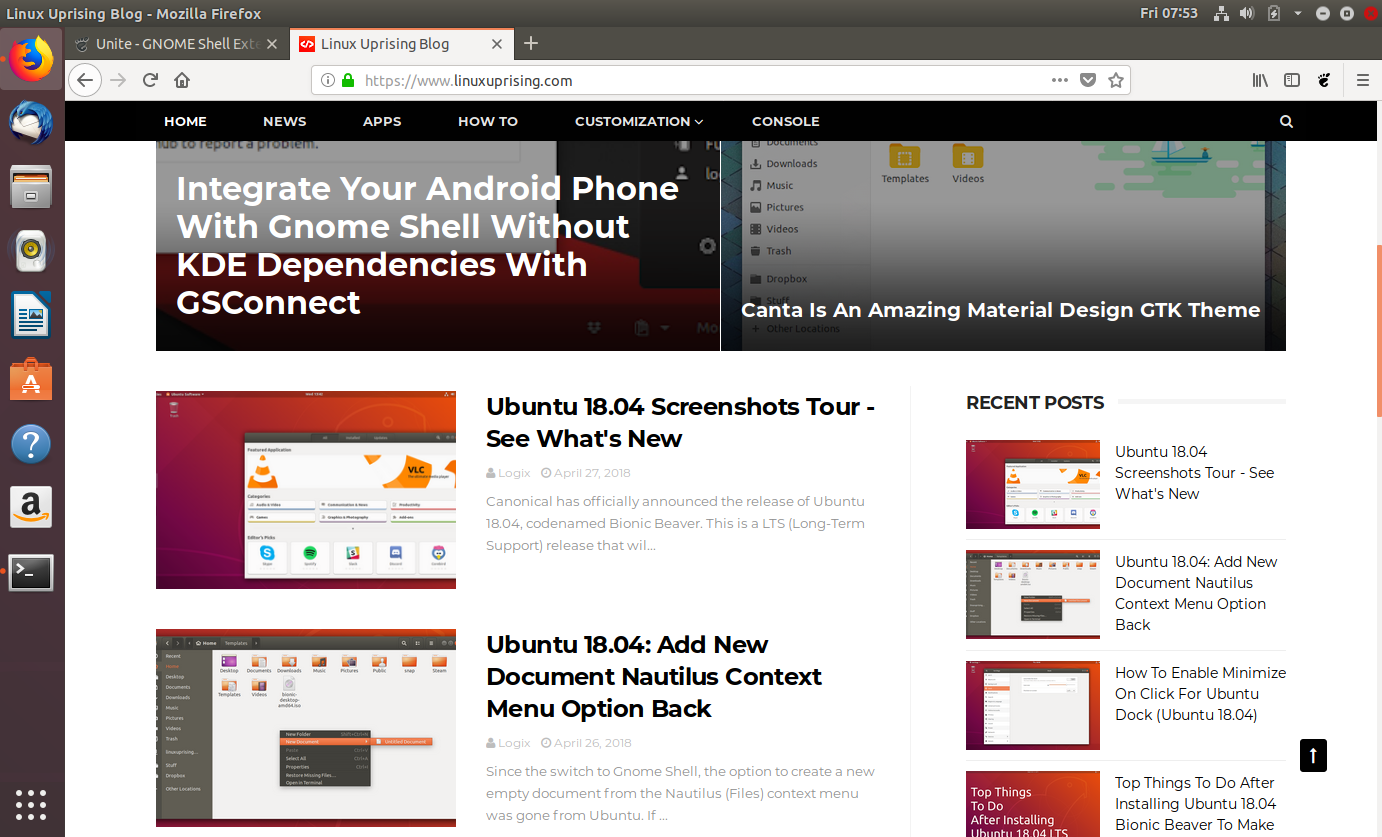
Task: Click main Nautilus context menu article thumbnail
Action: (x=306, y=728)
